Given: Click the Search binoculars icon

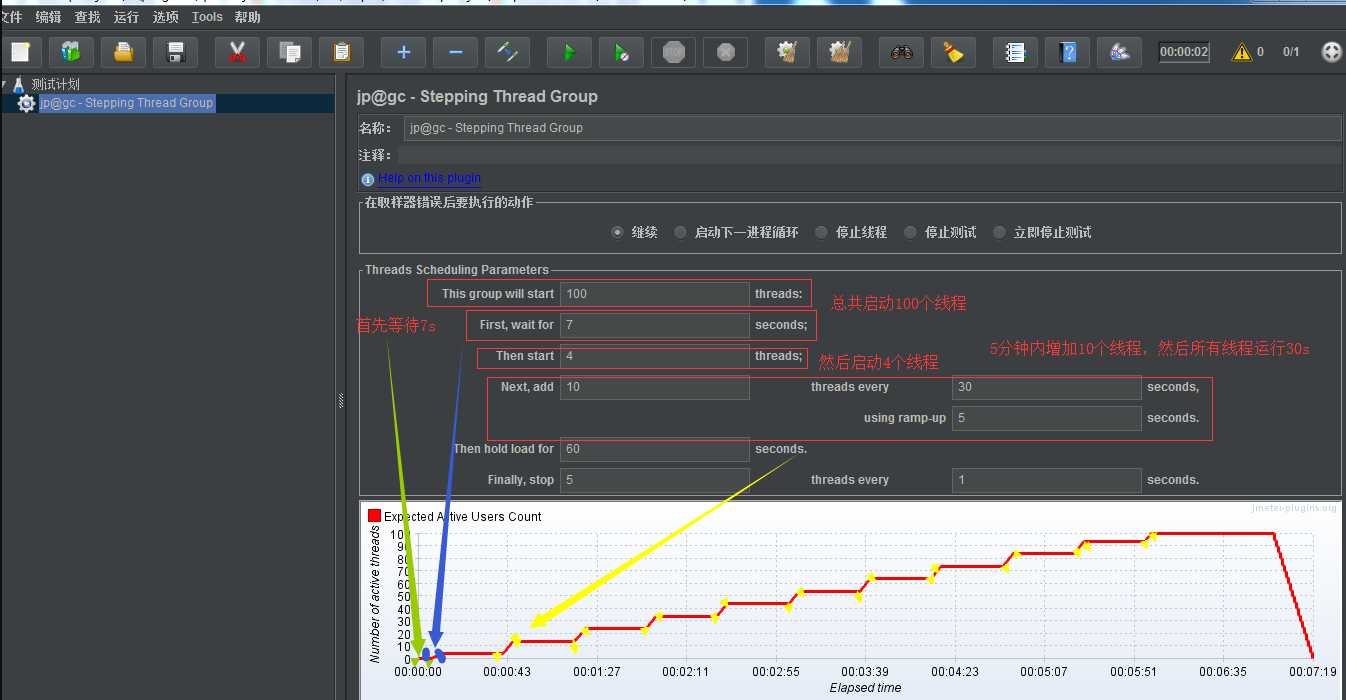Looking at the screenshot, I should [901, 52].
